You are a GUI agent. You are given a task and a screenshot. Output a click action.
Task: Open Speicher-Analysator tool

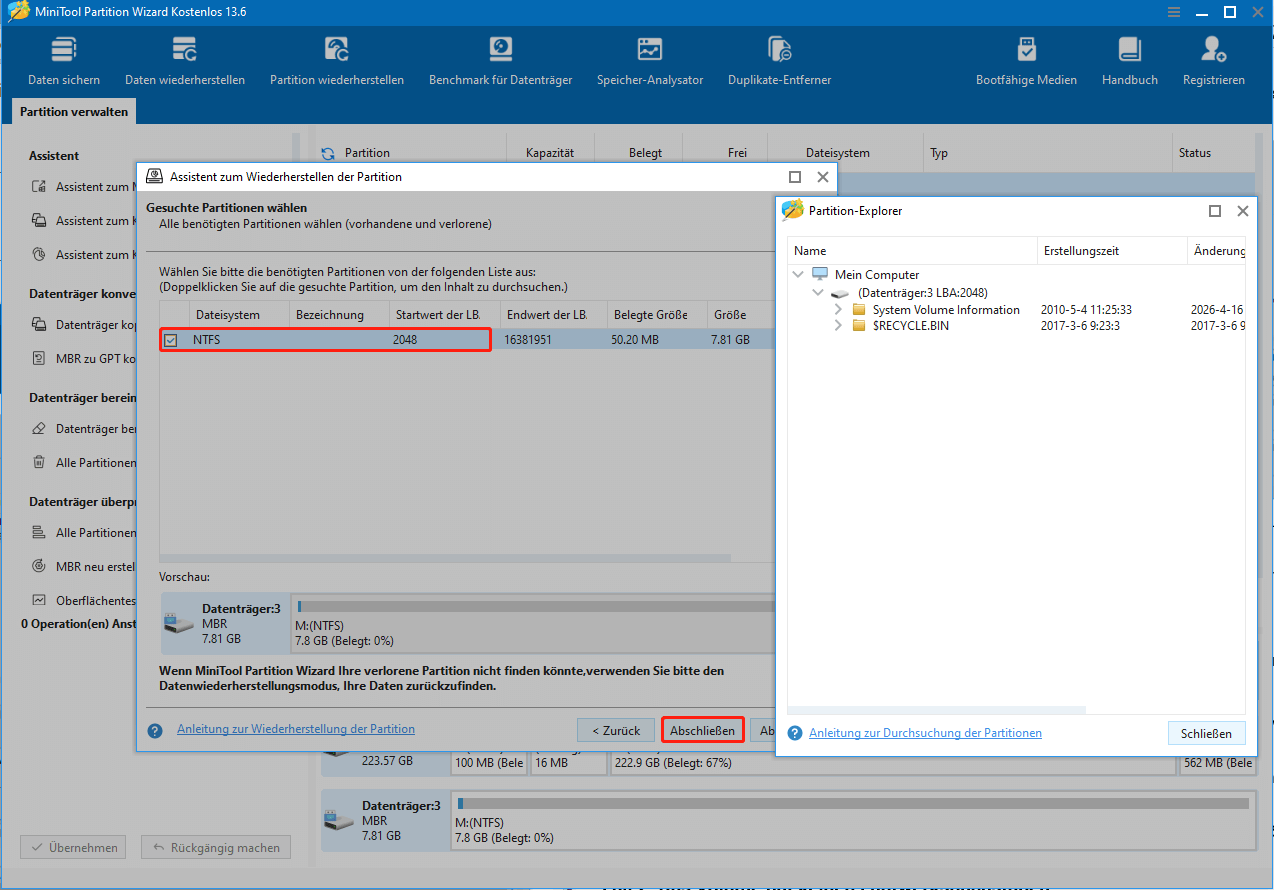coord(650,61)
